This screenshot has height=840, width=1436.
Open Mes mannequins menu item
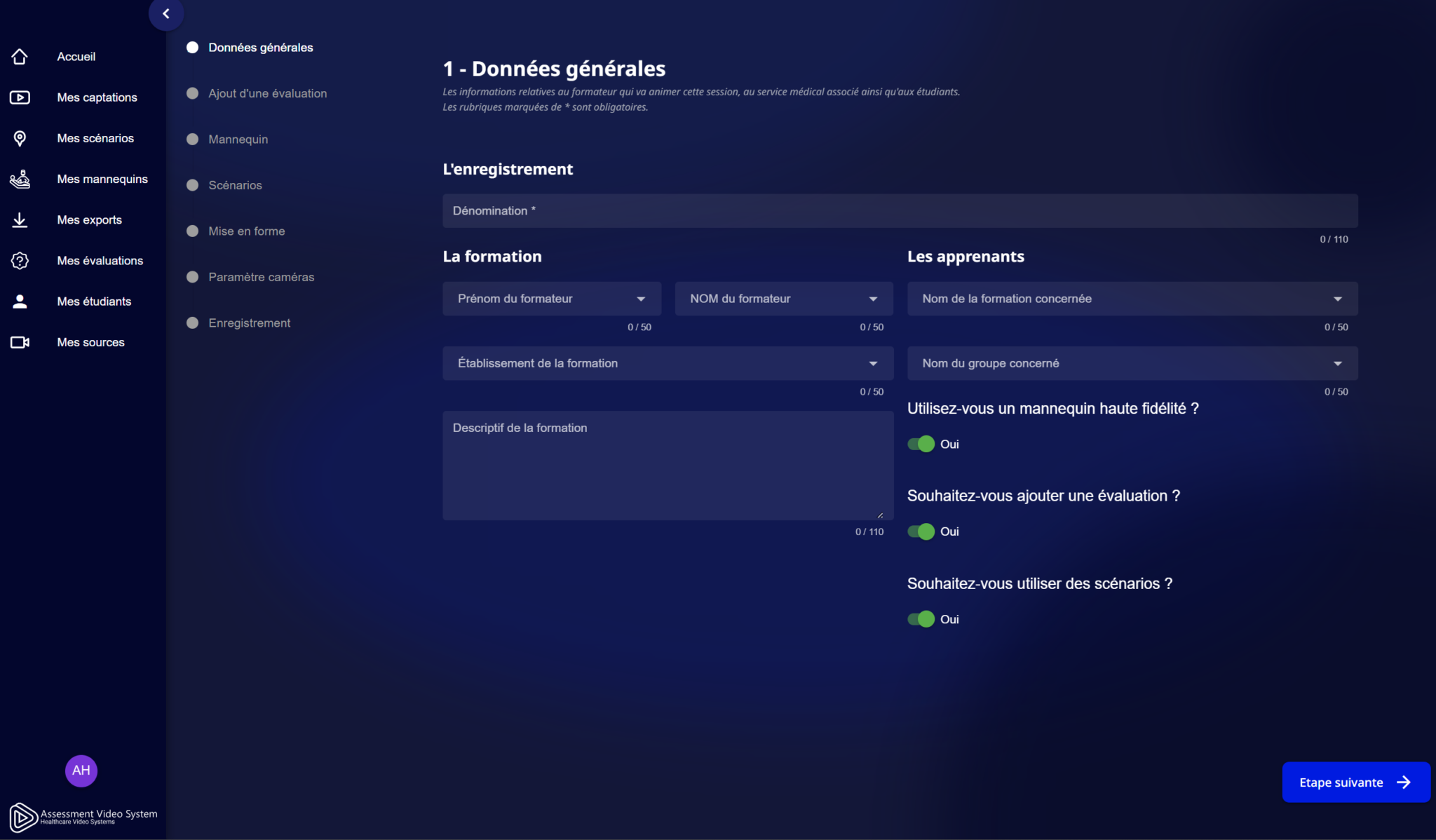(x=102, y=179)
